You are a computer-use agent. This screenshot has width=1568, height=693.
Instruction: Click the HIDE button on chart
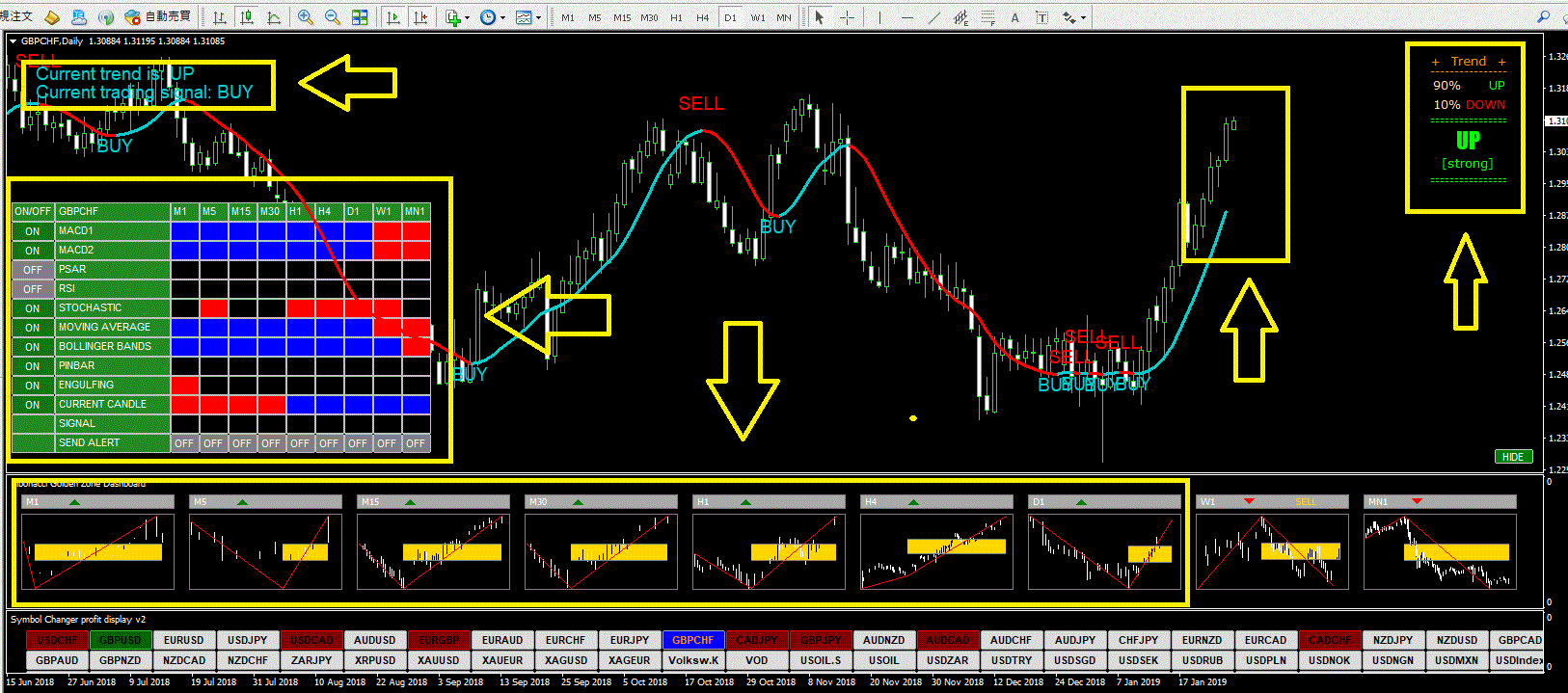click(x=1513, y=457)
